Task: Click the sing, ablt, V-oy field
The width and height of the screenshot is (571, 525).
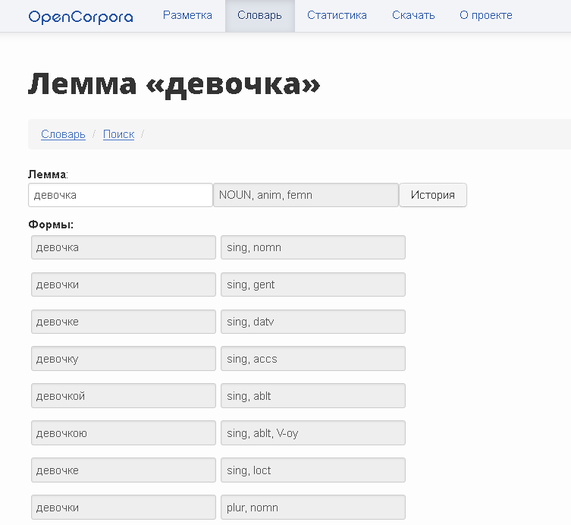Action: 313,433
